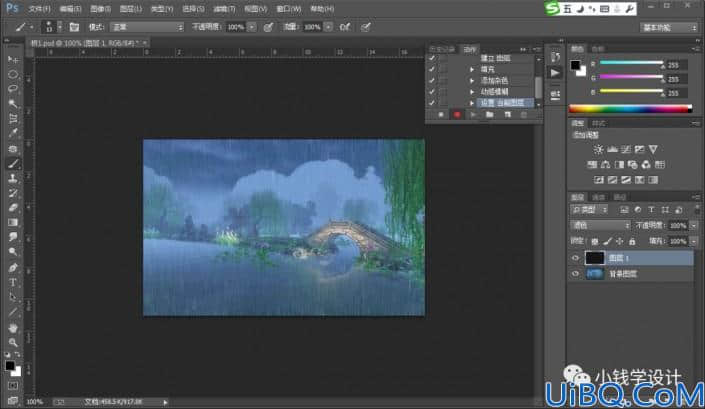Select the Lasso tool
Viewport: 705px width, 409px height.
[x=13, y=89]
